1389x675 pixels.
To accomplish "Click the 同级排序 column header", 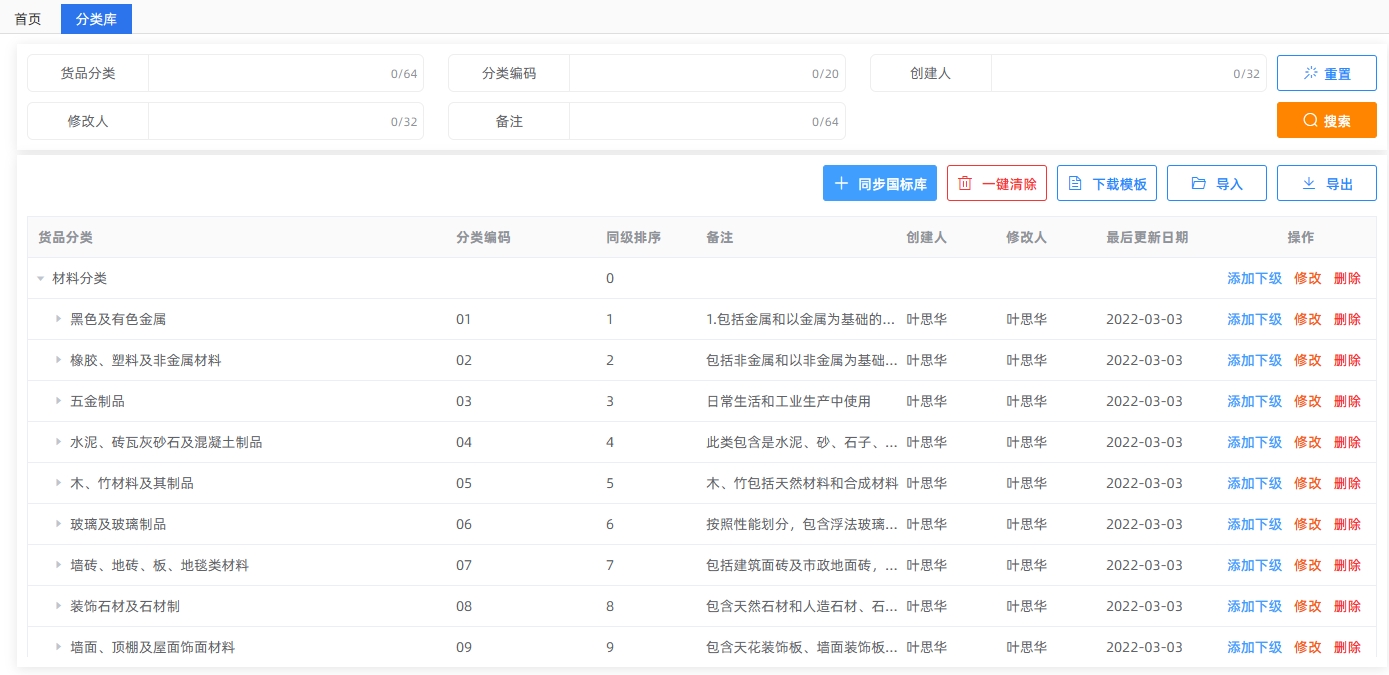I will (x=633, y=238).
